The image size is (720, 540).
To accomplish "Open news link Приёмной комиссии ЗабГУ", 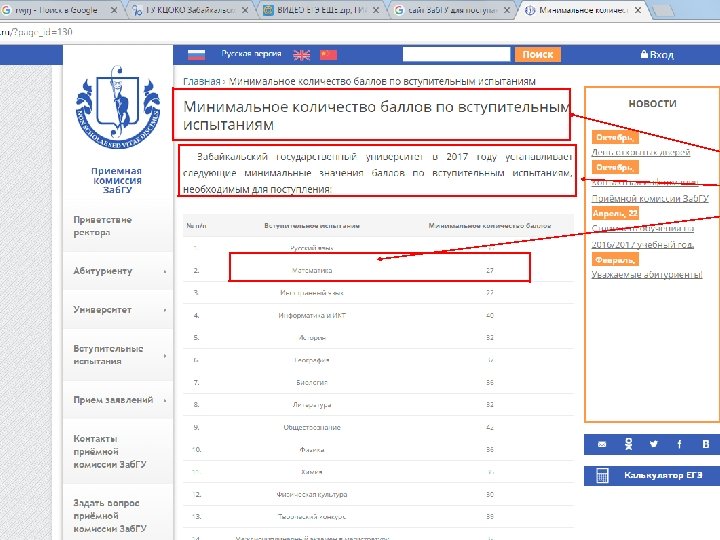I will pos(650,198).
